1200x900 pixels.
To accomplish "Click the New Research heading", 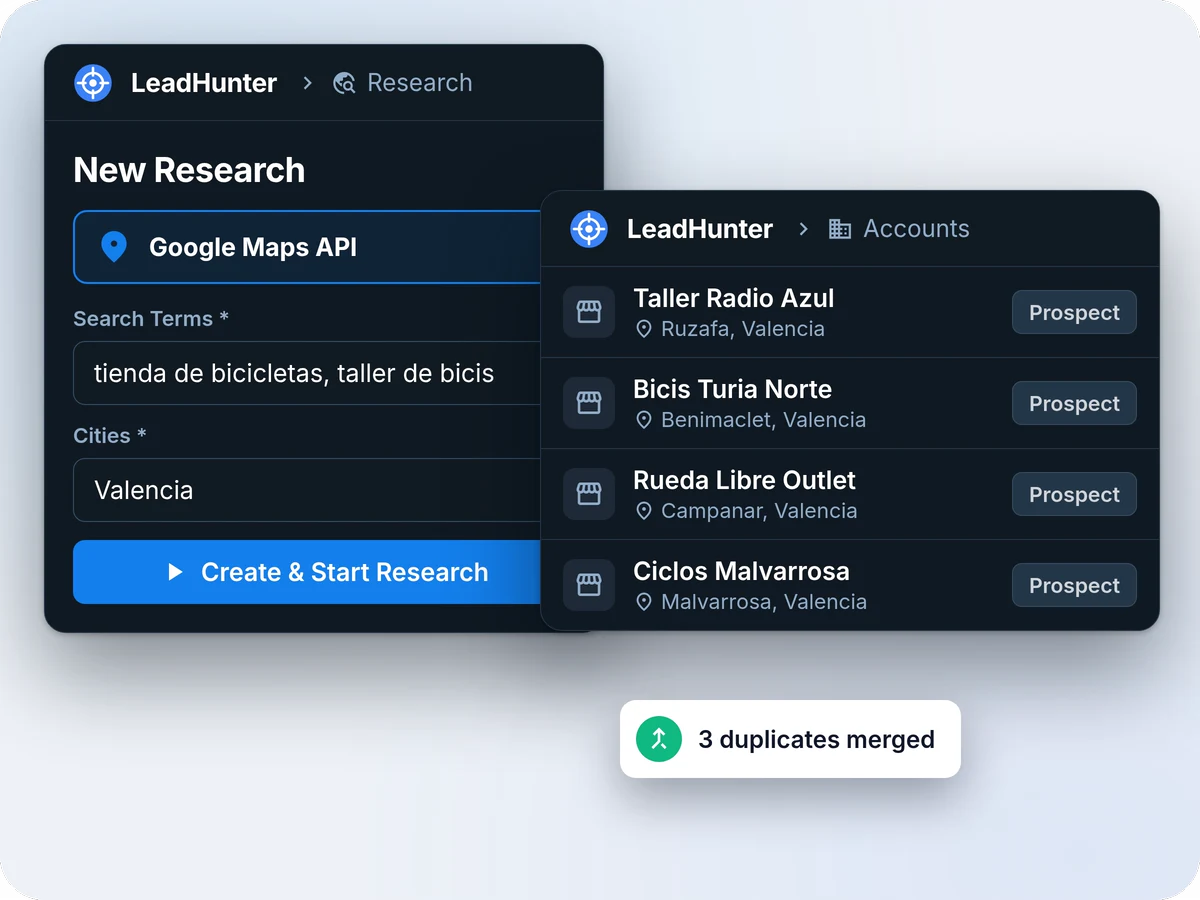I will tap(189, 170).
